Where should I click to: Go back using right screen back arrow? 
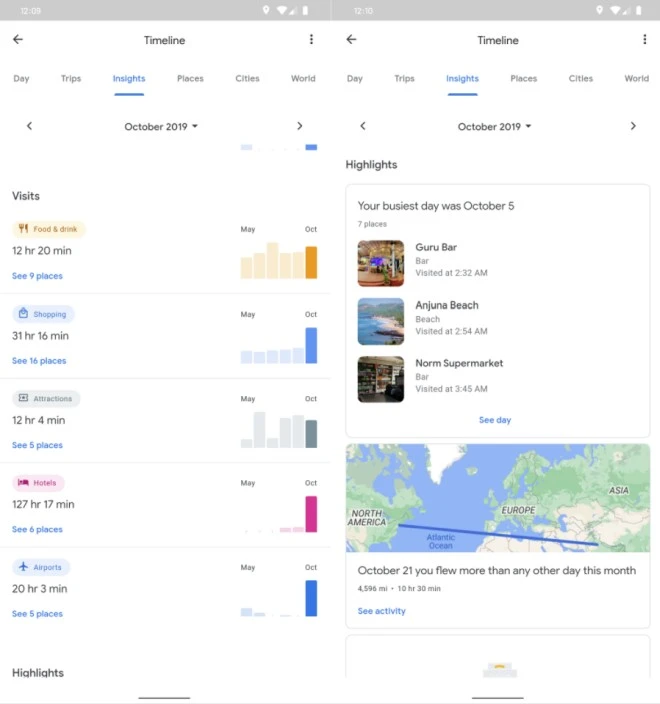tap(352, 40)
